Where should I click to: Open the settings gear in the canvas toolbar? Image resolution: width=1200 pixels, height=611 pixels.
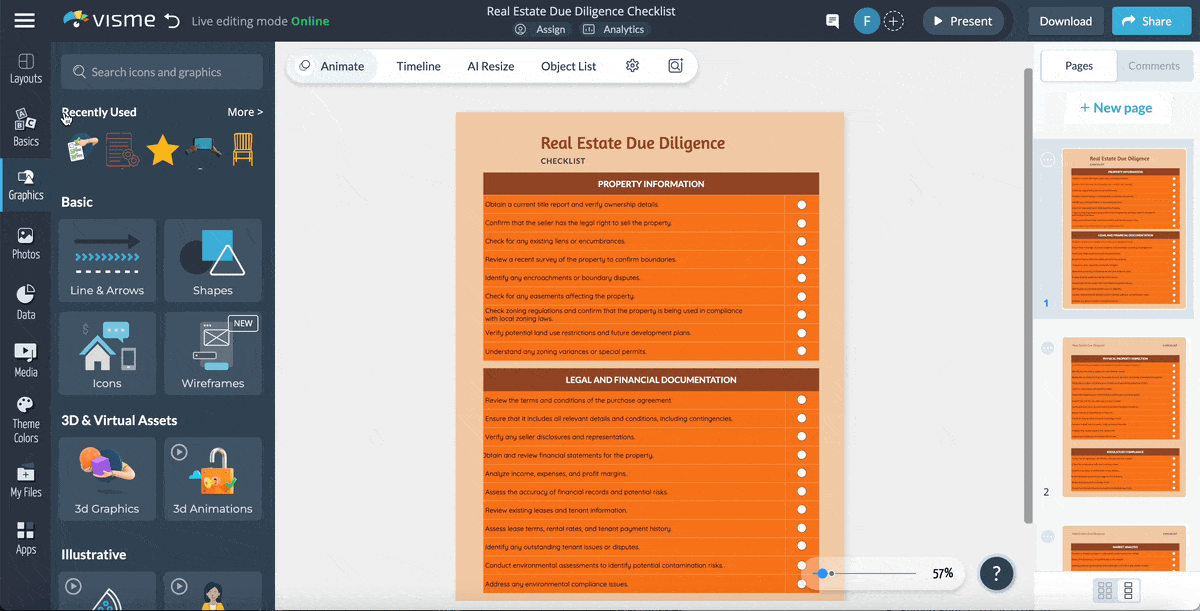632,65
